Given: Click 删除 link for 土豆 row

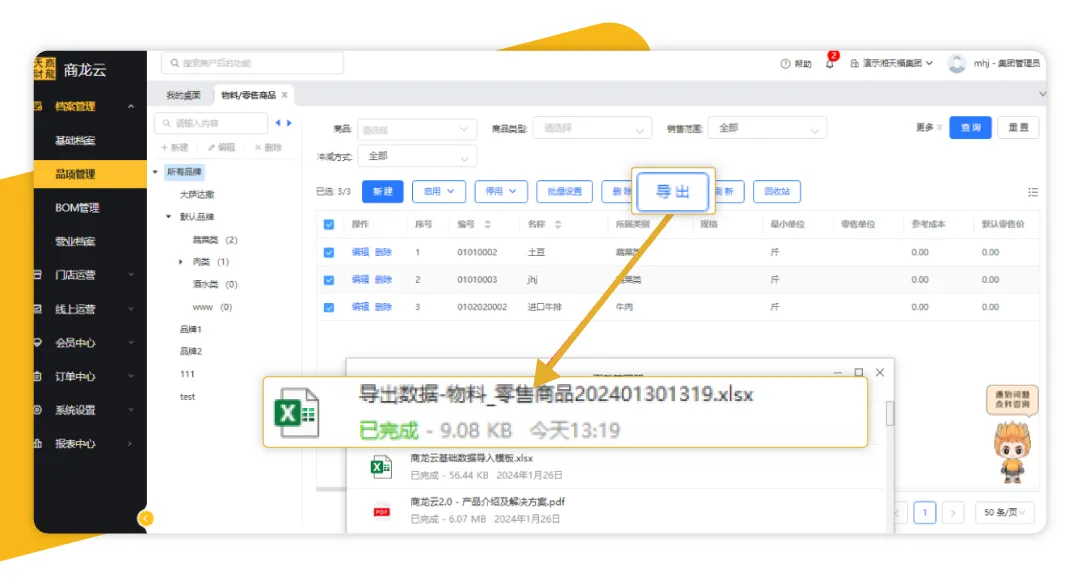Looking at the screenshot, I should 383,252.
